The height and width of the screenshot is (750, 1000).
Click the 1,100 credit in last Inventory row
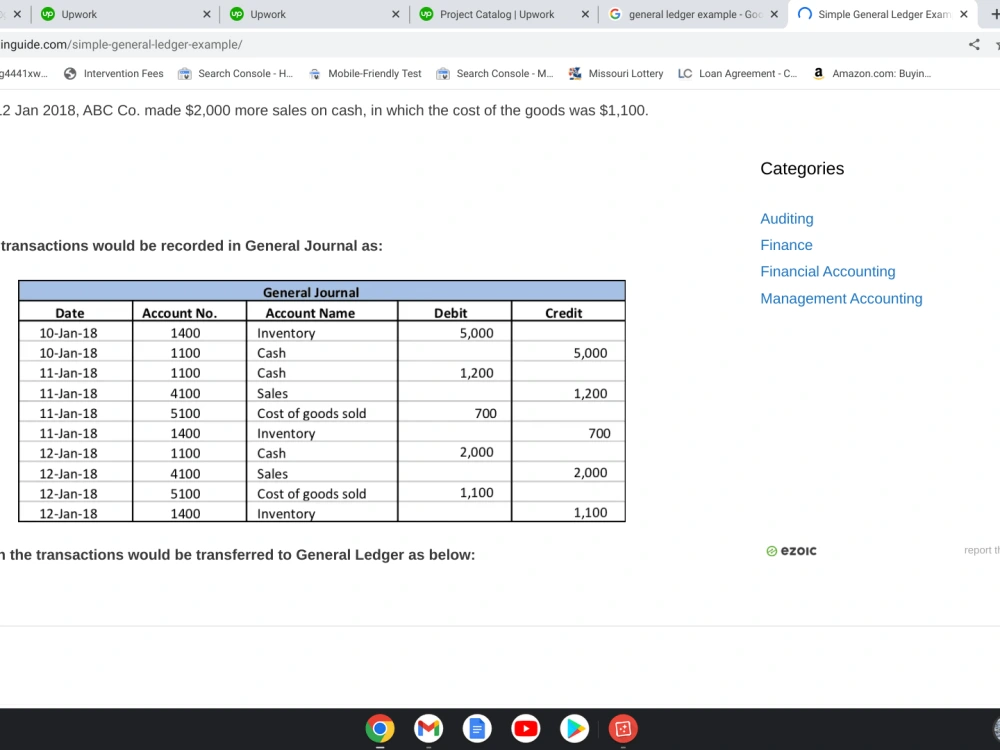tap(590, 512)
